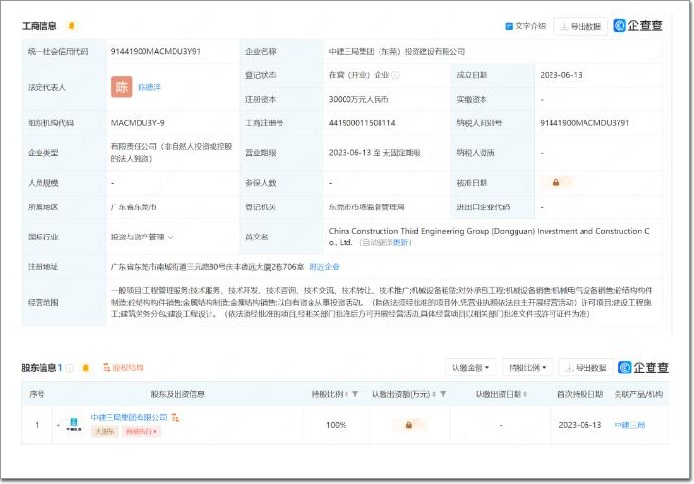Click 导出数据 button in 股东信息 section
This screenshot has height=484, width=694.
[x=586, y=367]
